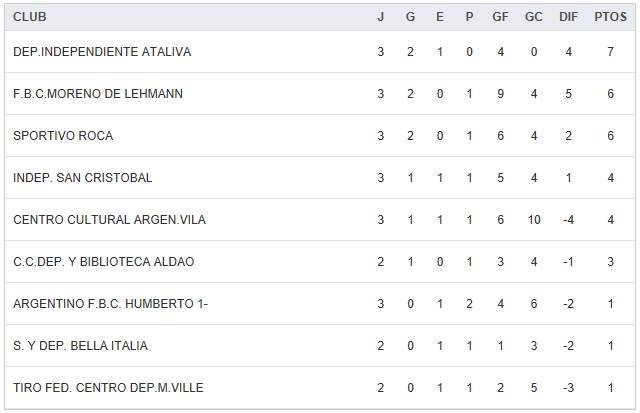Select S. Y DEP. BELLA ITALIA row
This screenshot has height=413, width=640.
pos(80,346)
